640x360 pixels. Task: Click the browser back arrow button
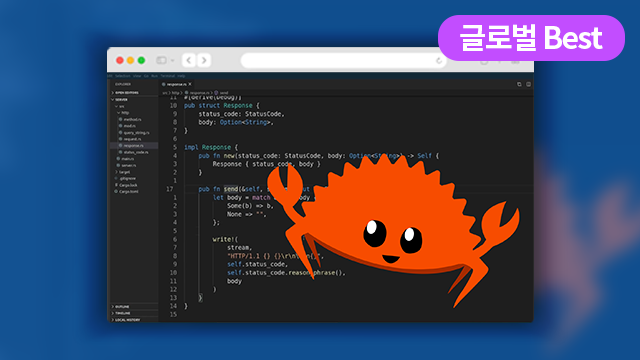pyautogui.click(x=189, y=60)
